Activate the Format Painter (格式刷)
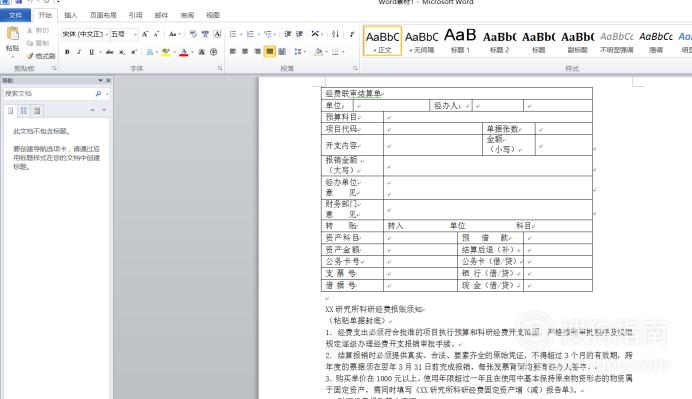The width and height of the screenshot is (692, 399). pos(41,56)
